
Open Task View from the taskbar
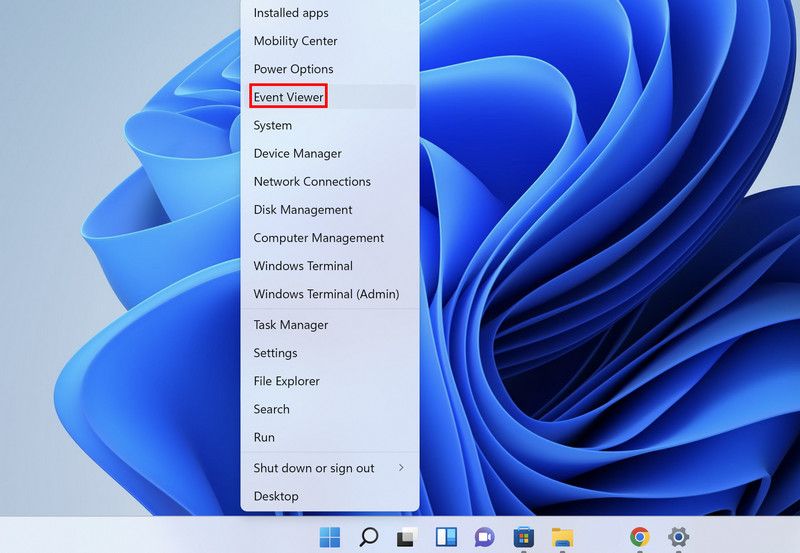407,537
